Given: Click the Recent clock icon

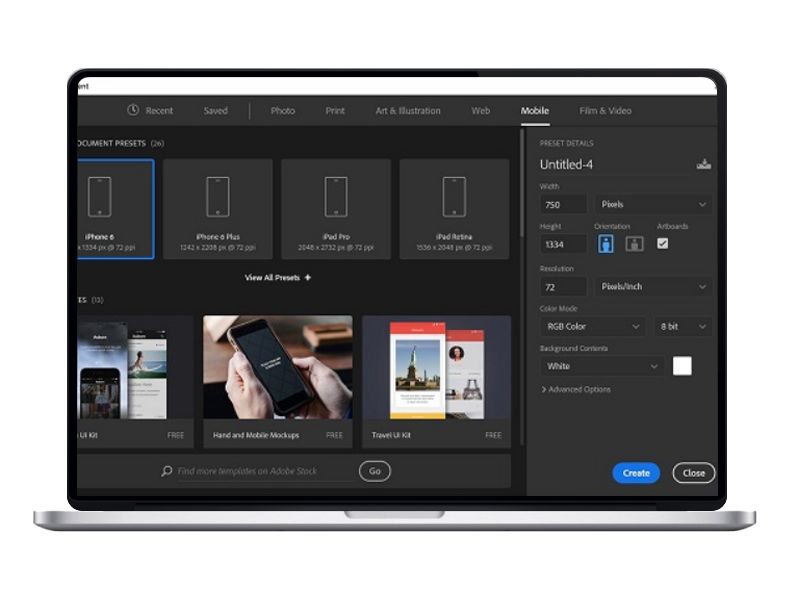Looking at the screenshot, I should 133,111.
